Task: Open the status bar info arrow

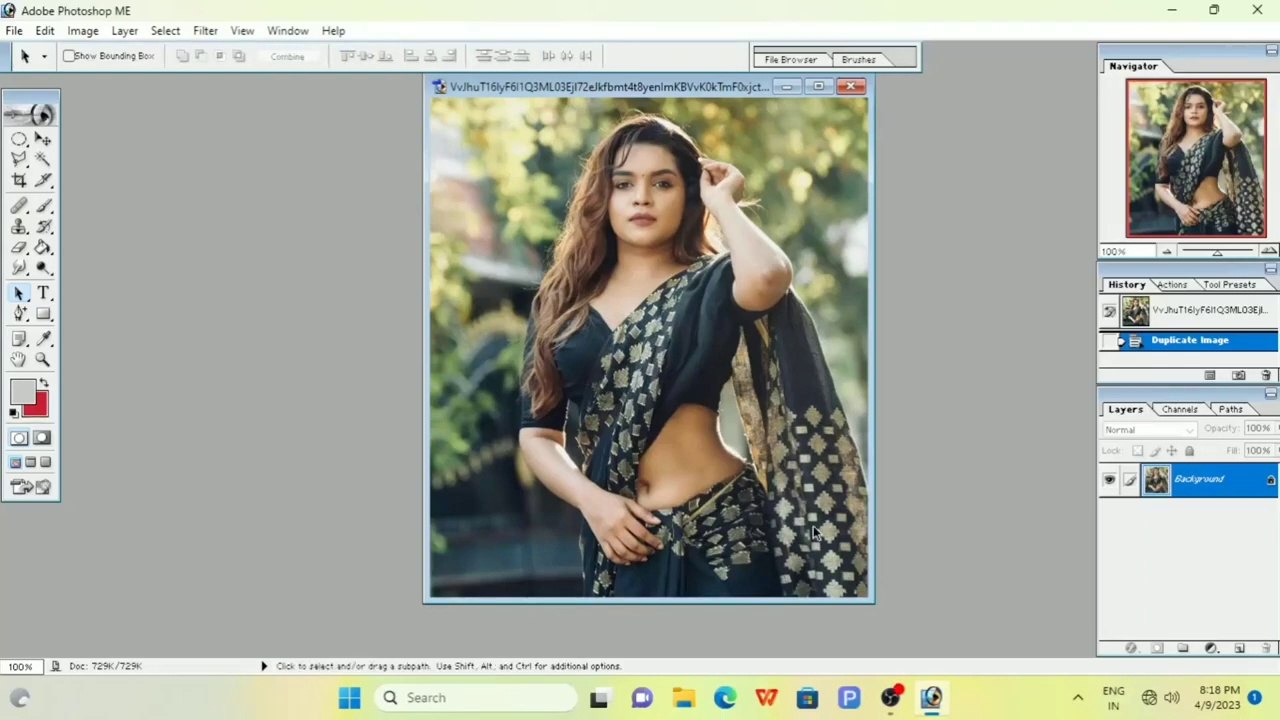Action: coord(264,666)
